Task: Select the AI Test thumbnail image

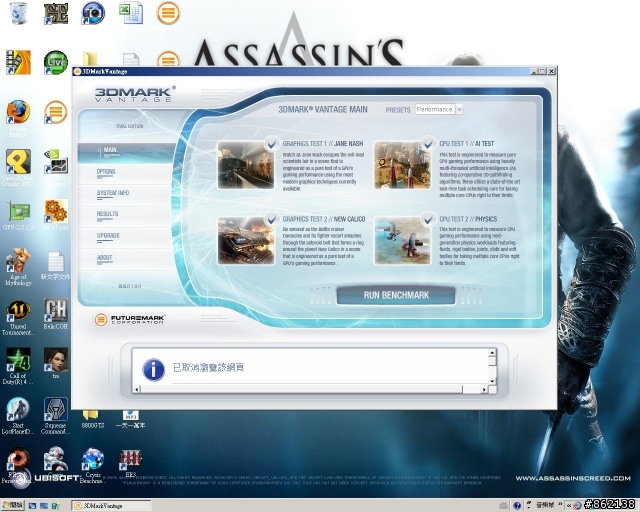Action: tap(402, 165)
